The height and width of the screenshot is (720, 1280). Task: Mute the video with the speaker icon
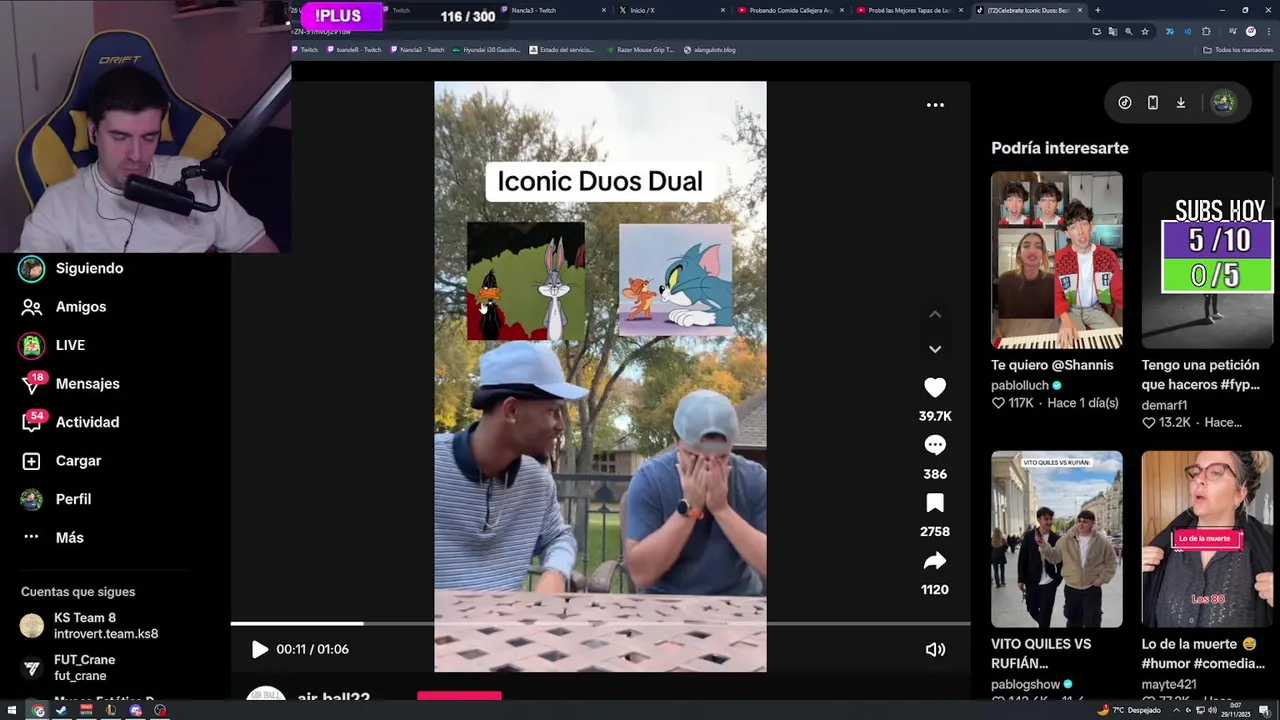pyautogui.click(x=935, y=649)
